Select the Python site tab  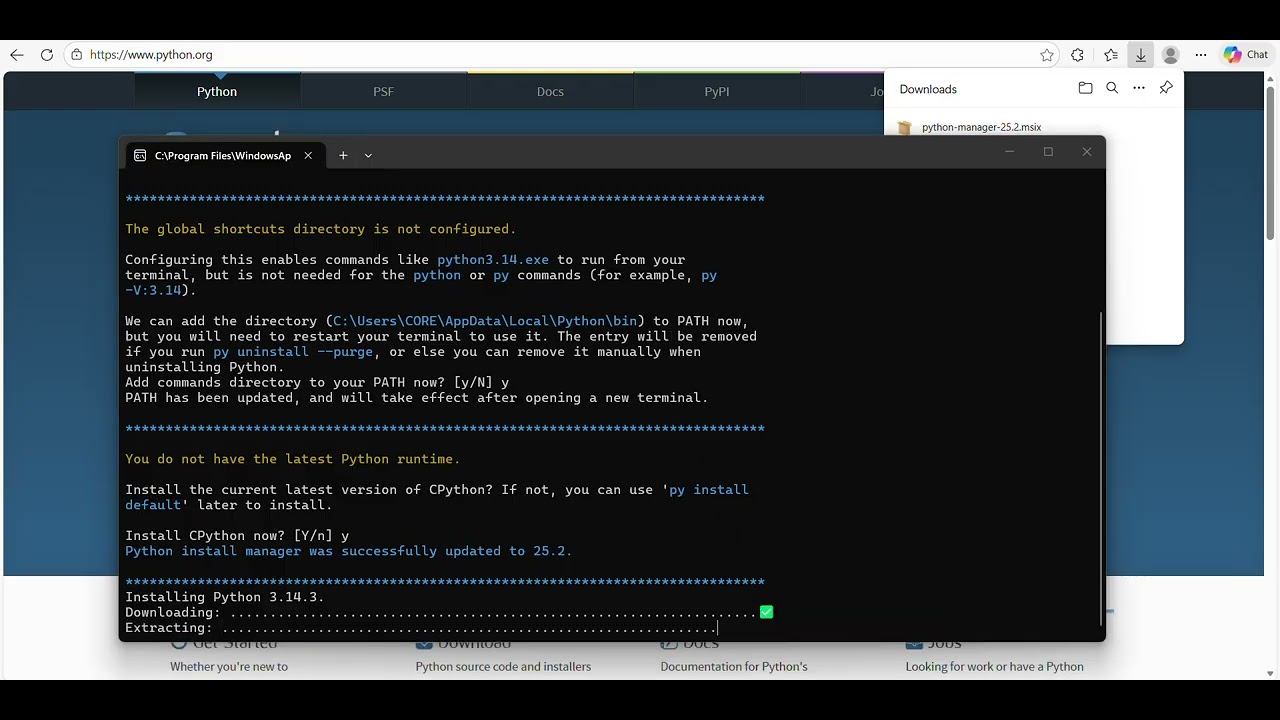click(x=217, y=91)
